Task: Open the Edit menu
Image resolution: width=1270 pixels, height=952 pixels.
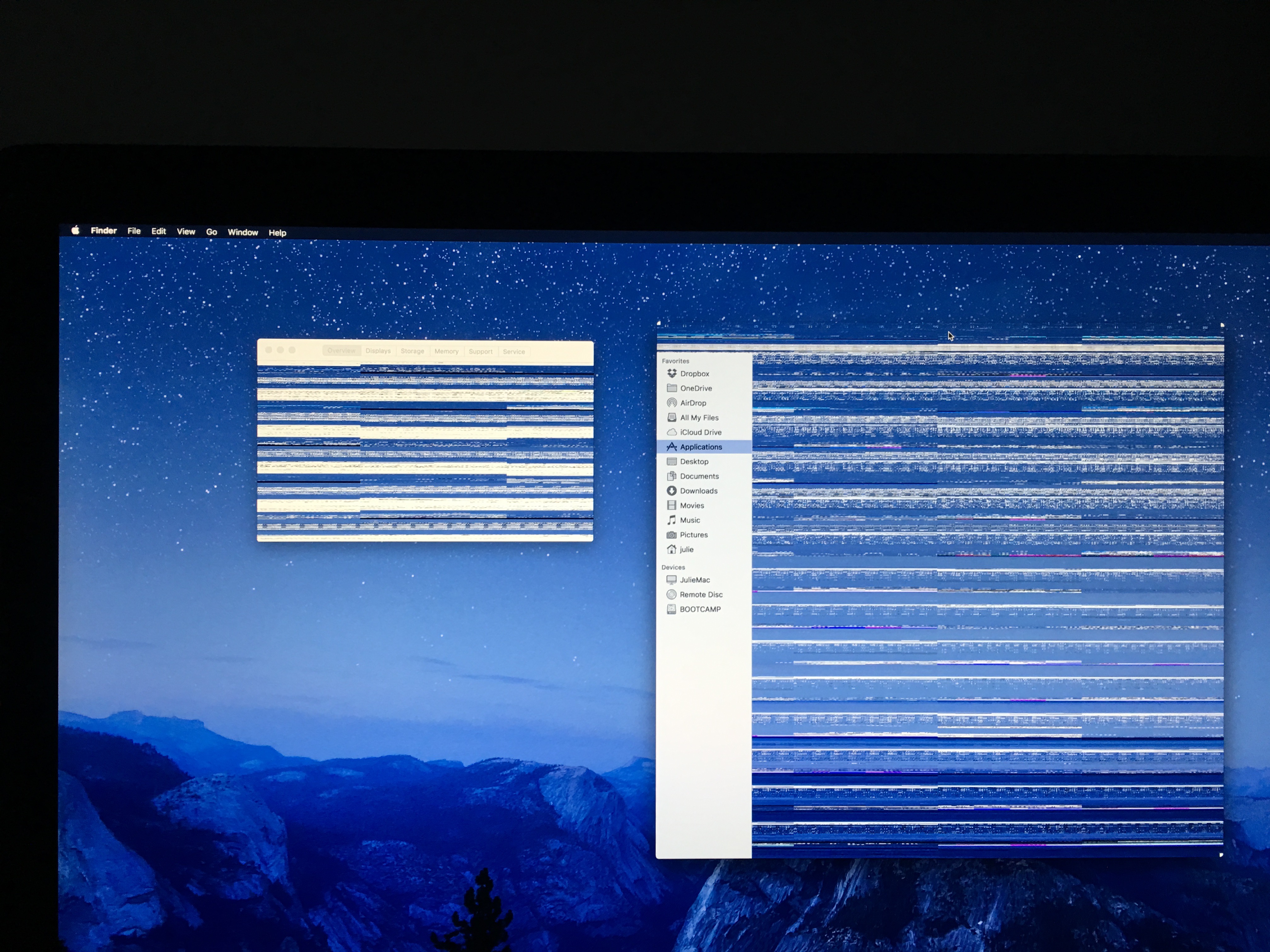Action: point(158,231)
